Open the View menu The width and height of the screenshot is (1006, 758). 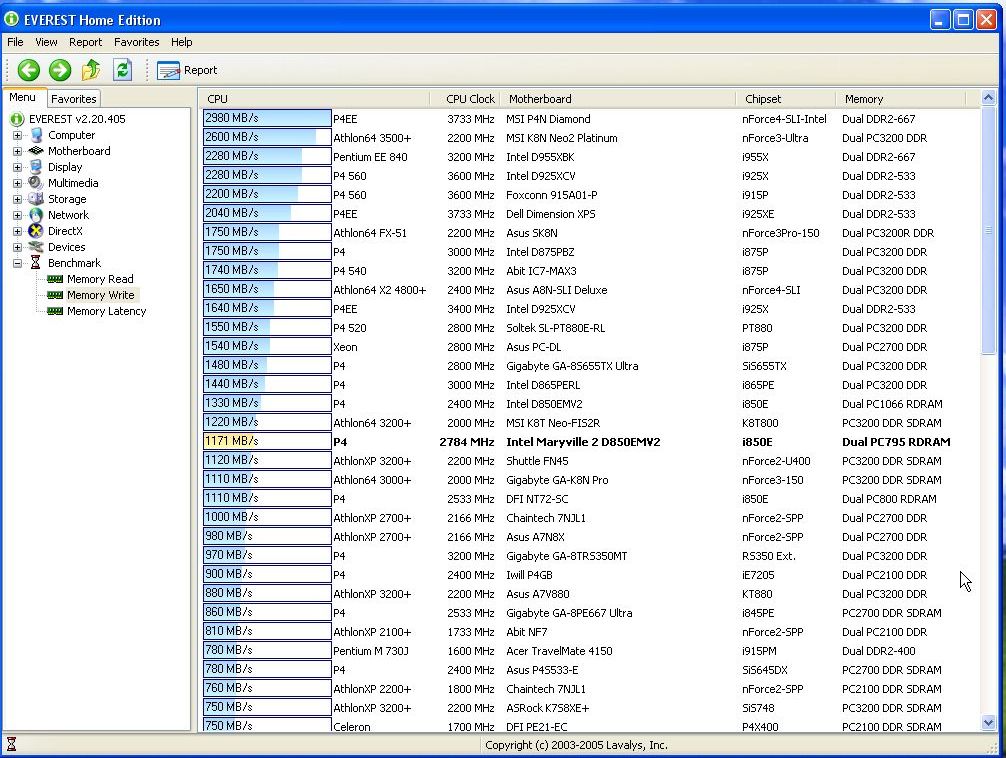pyautogui.click(x=46, y=42)
